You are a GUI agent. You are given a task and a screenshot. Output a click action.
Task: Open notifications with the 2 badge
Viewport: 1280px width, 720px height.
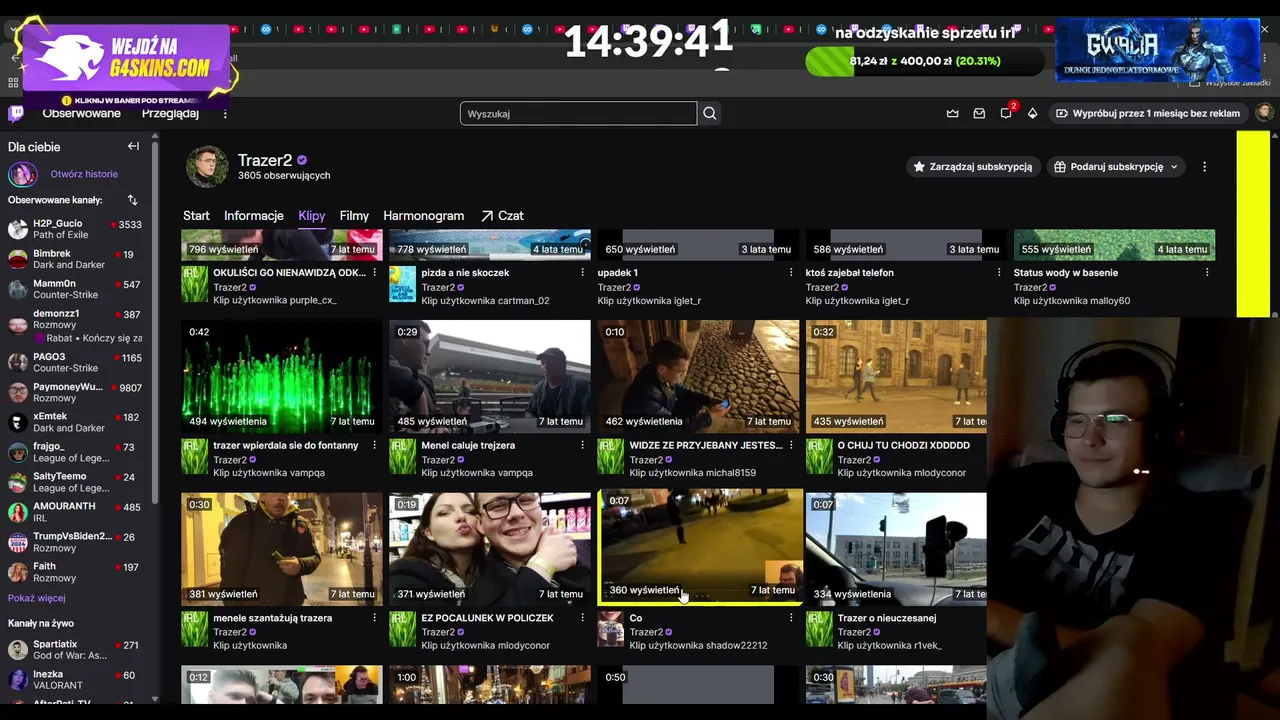(1007, 113)
